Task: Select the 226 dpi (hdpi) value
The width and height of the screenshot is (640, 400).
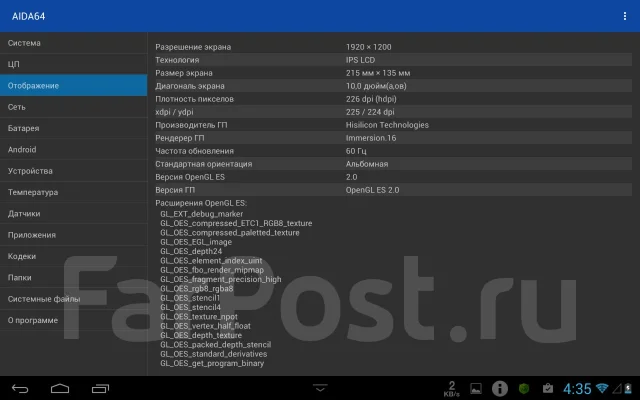Action: 371,99
